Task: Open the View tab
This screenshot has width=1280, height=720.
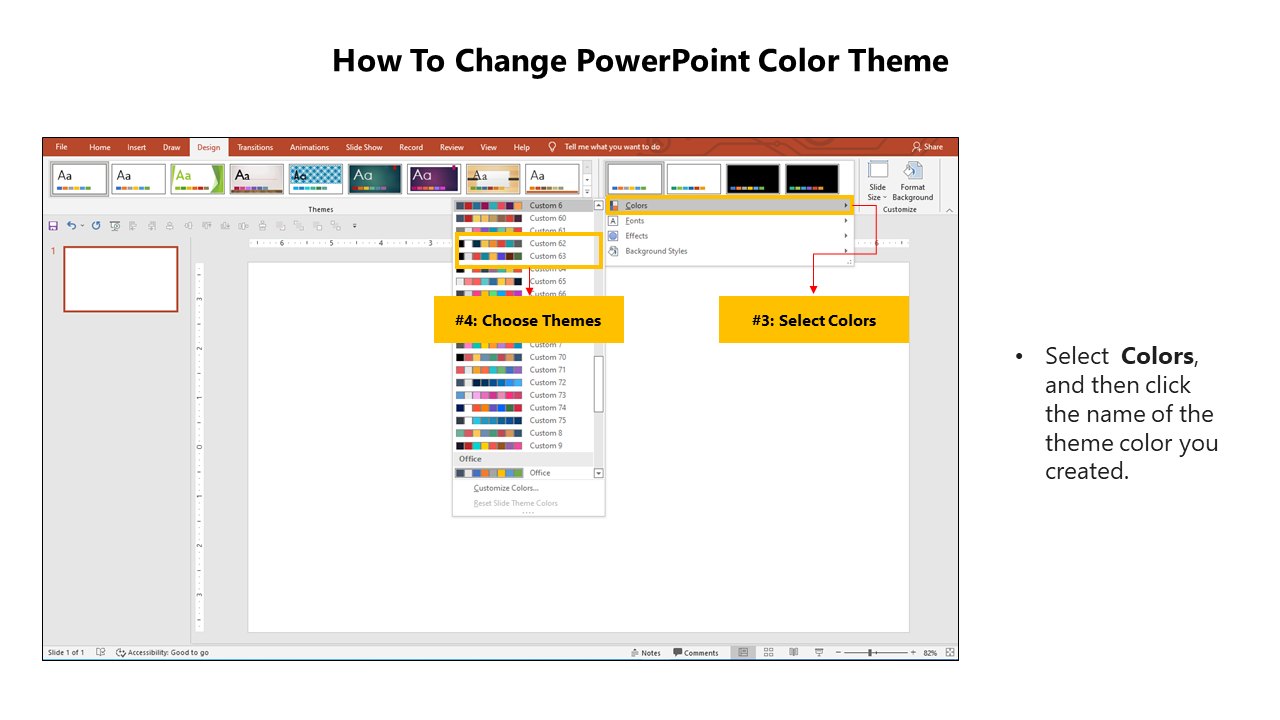Action: point(489,147)
